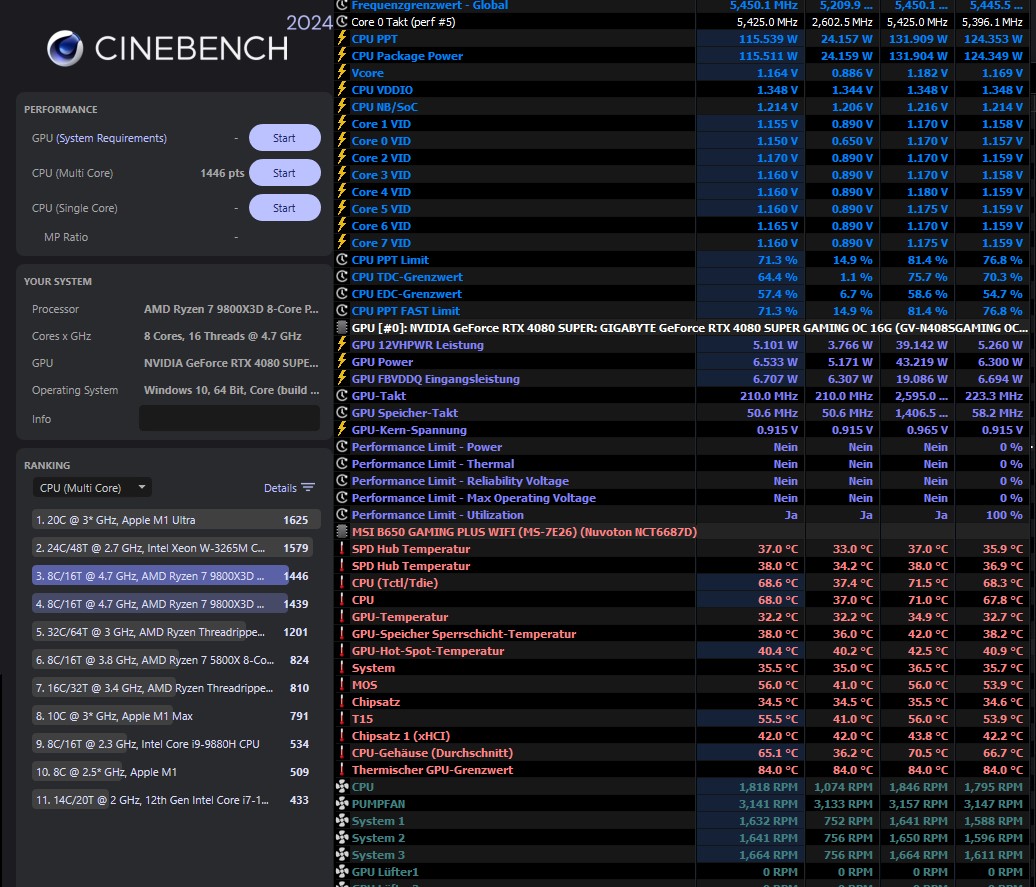Click the Info input field
Viewport: 1036px width, 887px height.
click(230, 419)
